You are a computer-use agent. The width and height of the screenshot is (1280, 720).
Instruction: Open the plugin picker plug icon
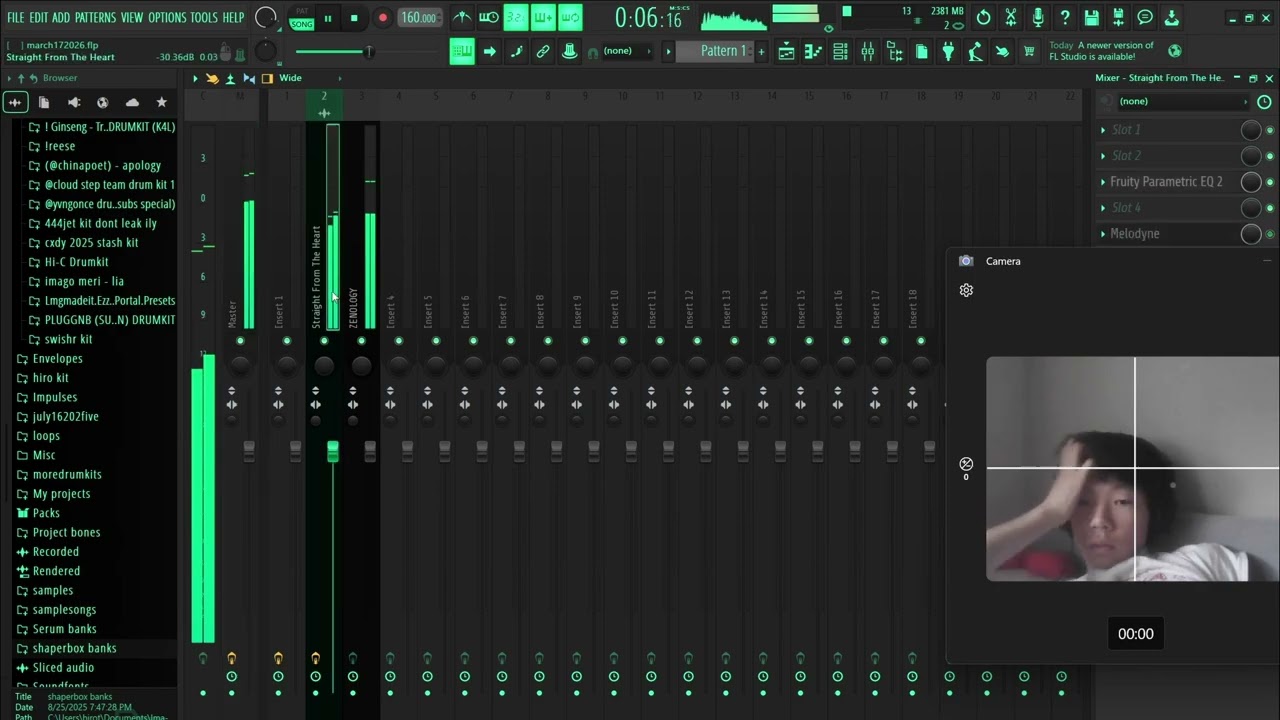coord(948,52)
